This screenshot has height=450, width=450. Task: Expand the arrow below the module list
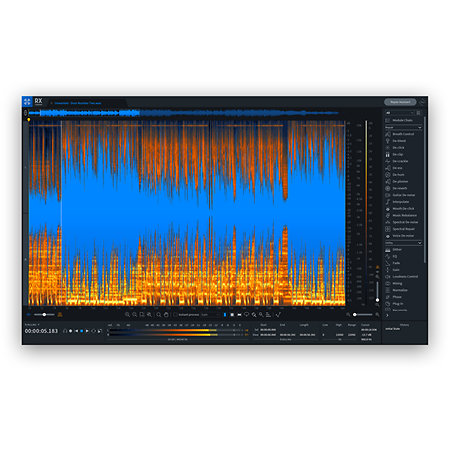[x=387, y=315]
